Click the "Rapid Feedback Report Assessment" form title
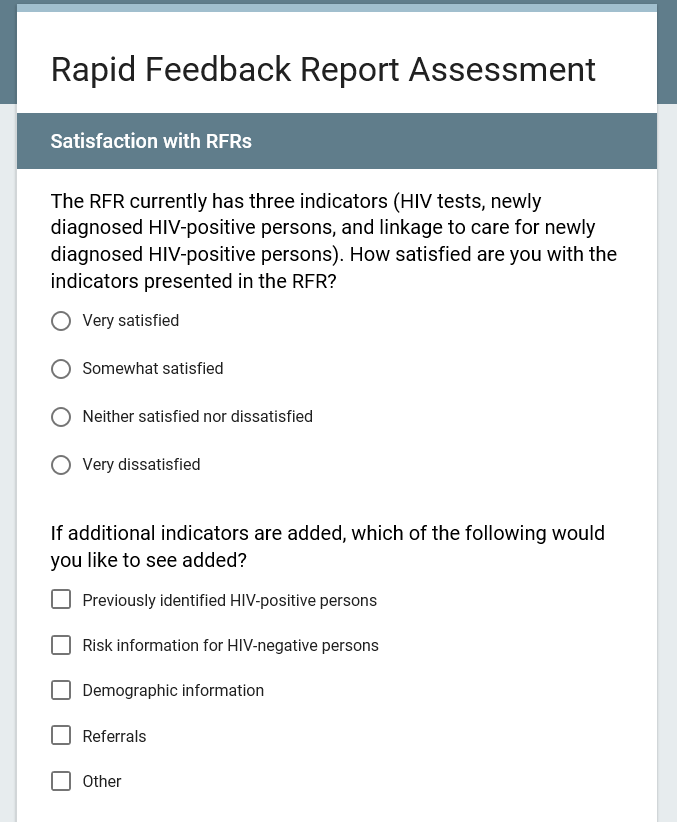This screenshot has height=822, width=677. [323, 69]
